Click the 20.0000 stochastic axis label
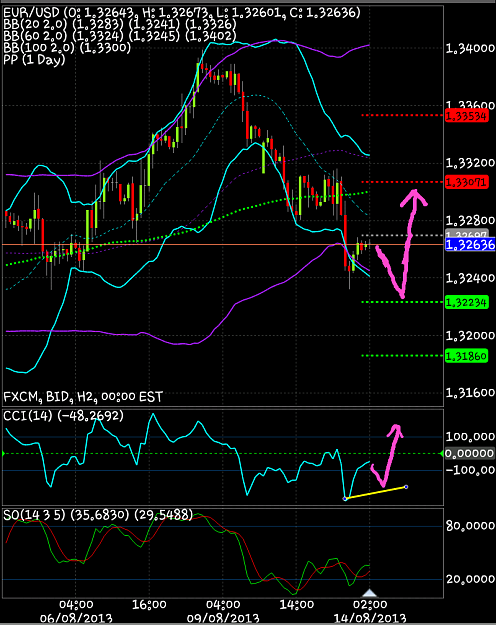 click(470, 579)
